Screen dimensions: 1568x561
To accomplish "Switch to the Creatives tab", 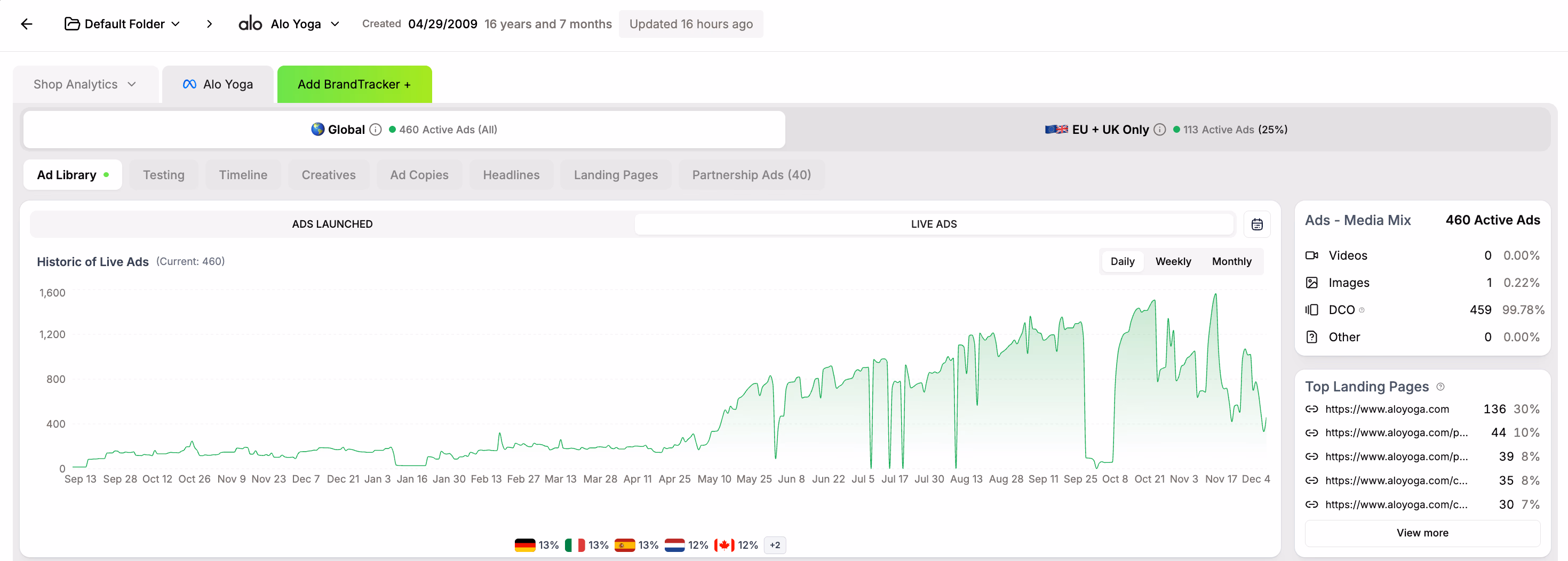I will click(x=328, y=174).
